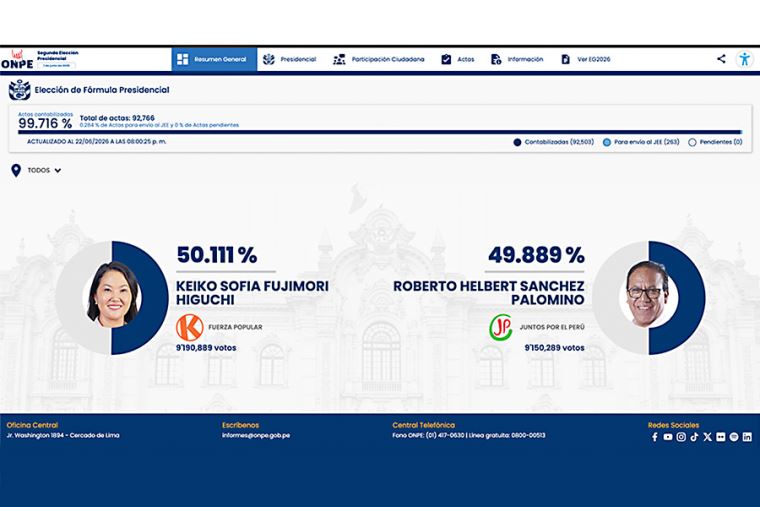Click the Jr. Washington 1894 address
This screenshot has width=760, height=507.
coord(63,435)
